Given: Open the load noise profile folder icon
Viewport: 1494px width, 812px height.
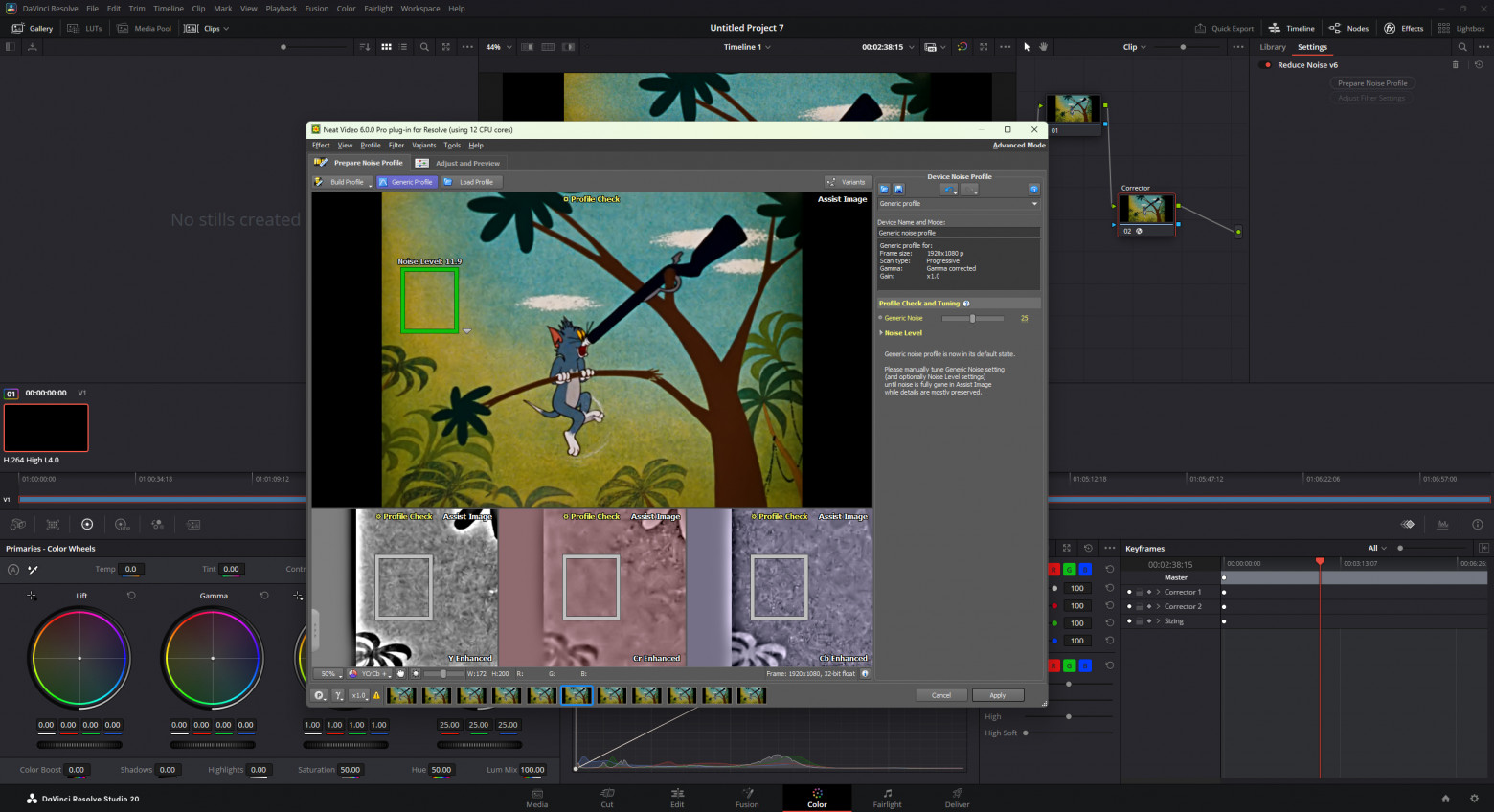Looking at the screenshot, I should (x=884, y=190).
